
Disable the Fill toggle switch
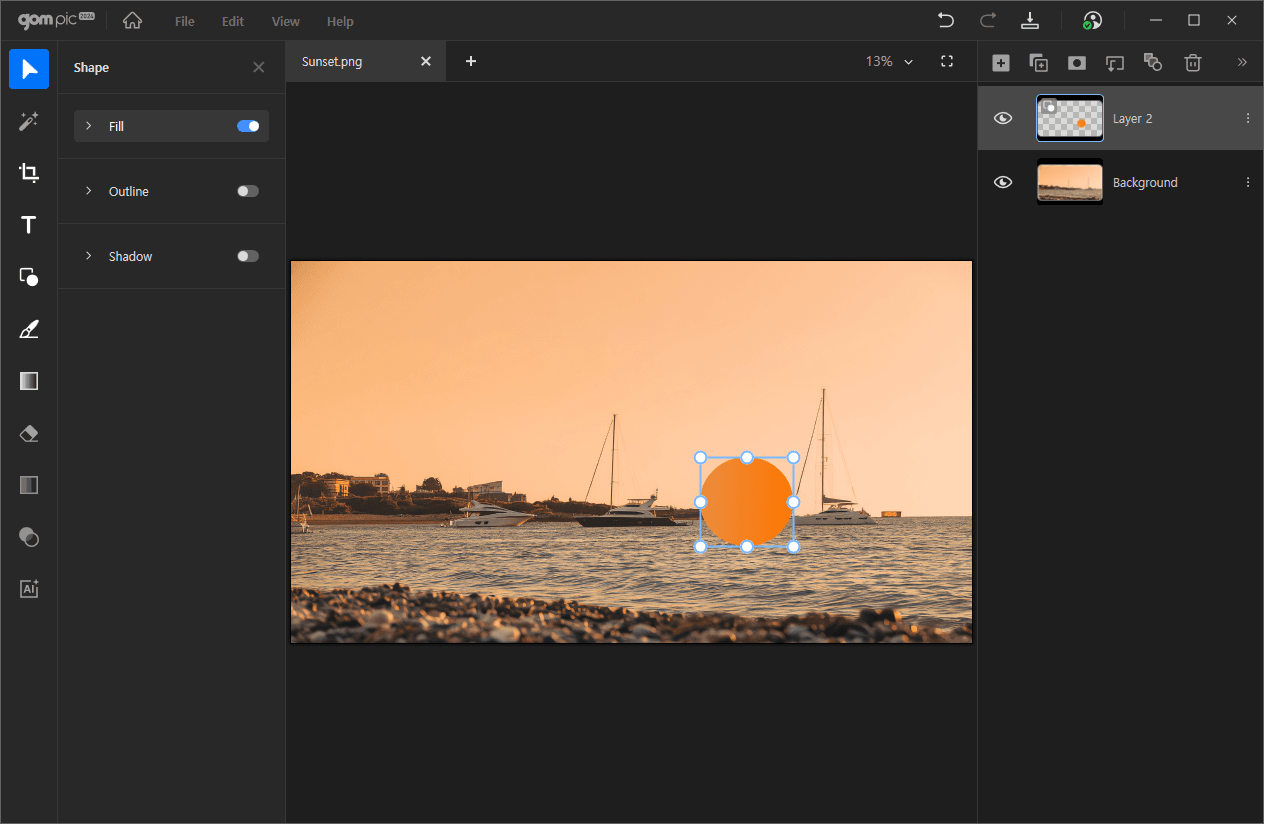[x=248, y=126]
